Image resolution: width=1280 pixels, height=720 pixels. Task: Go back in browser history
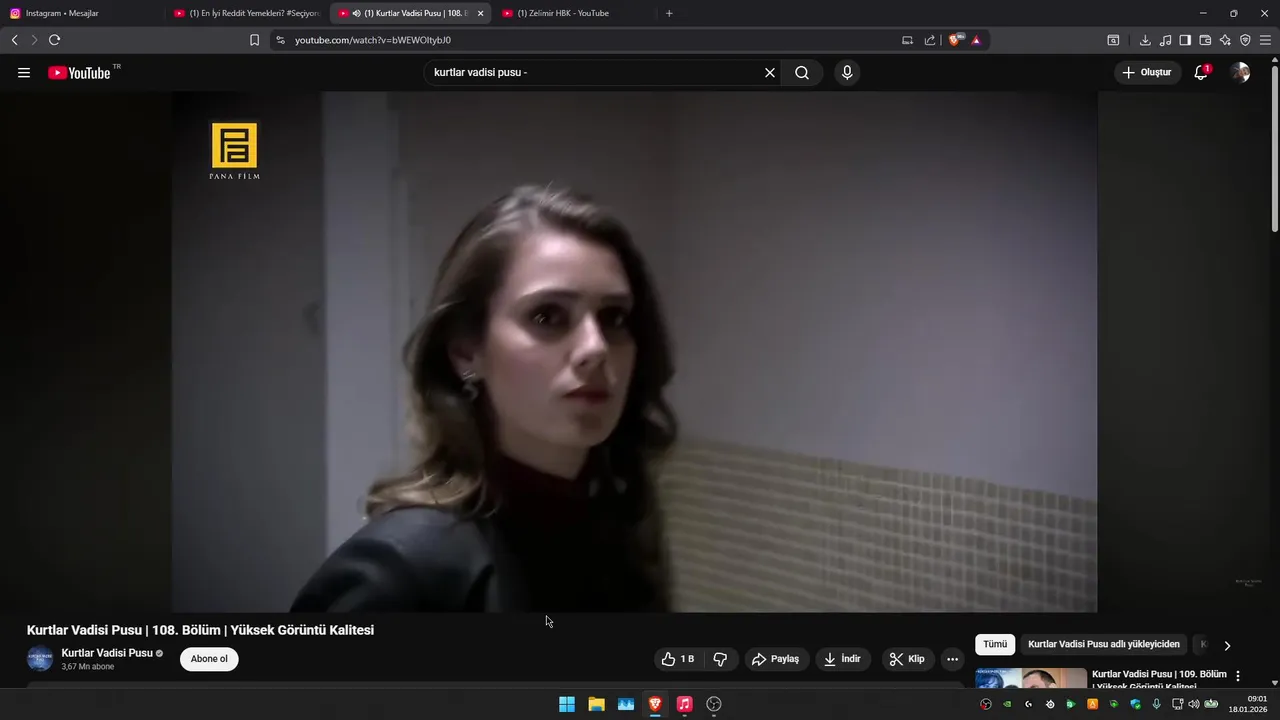tap(14, 40)
